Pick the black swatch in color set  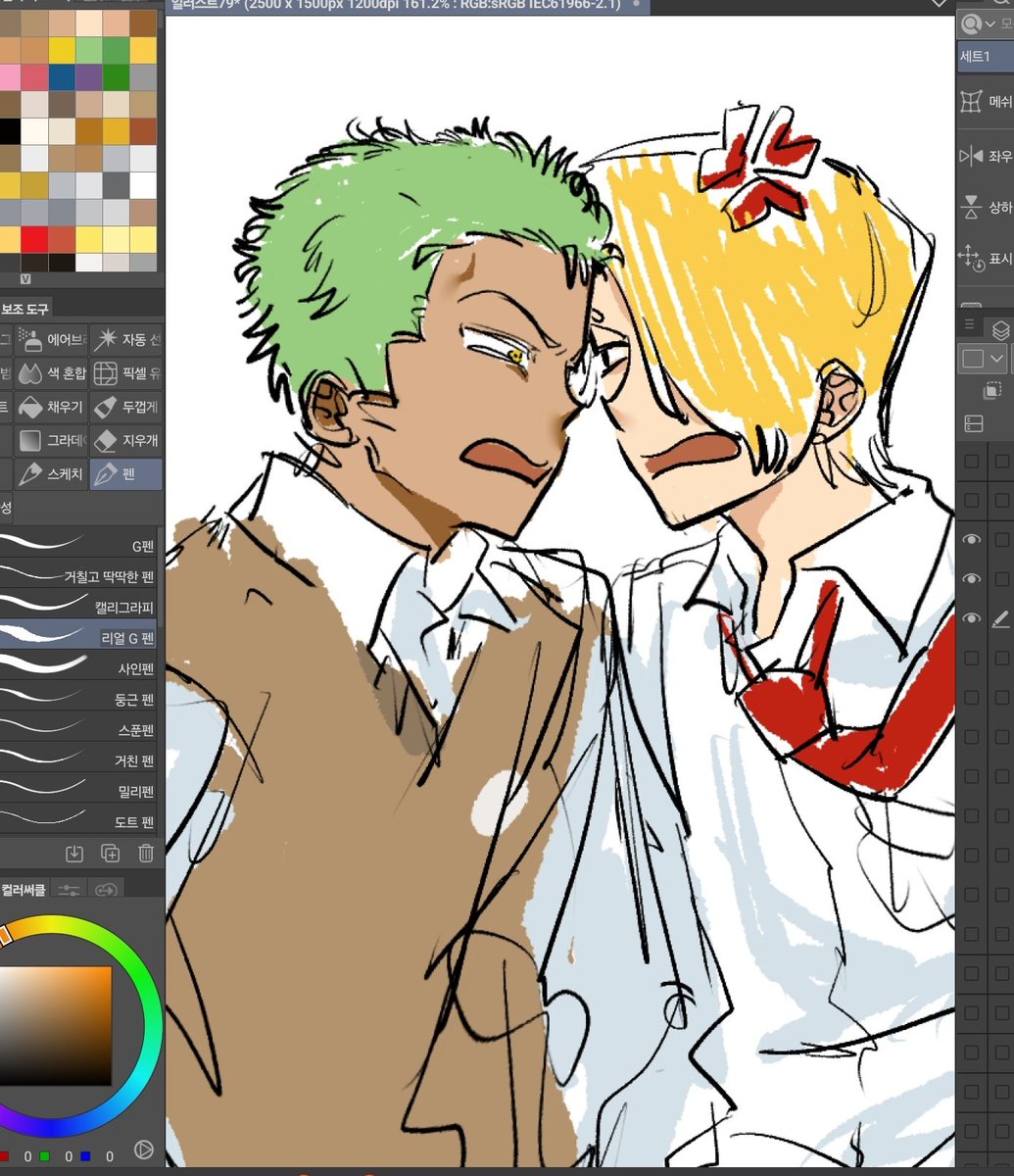tap(9, 131)
